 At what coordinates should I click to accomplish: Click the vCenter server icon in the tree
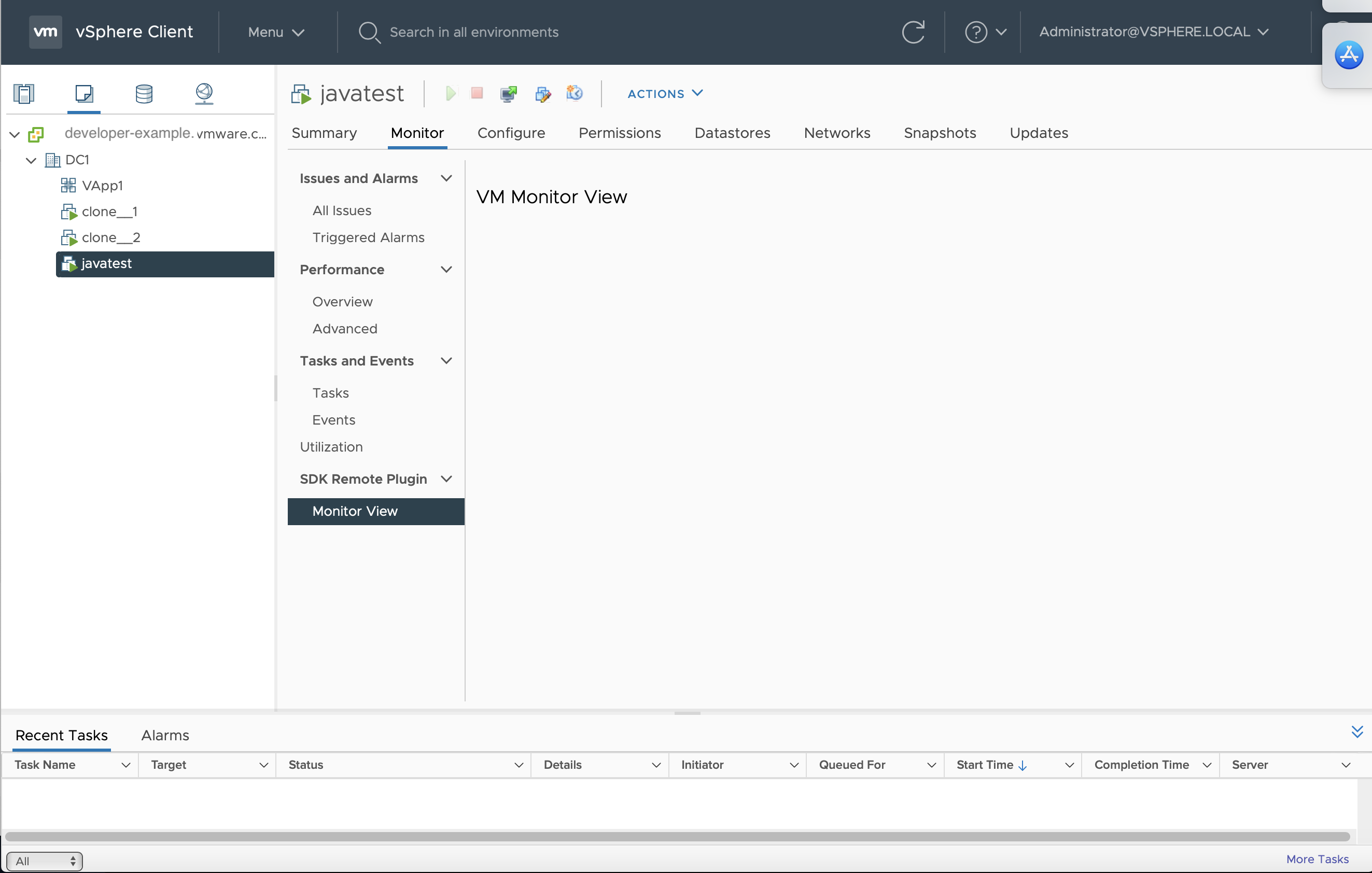pos(36,134)
